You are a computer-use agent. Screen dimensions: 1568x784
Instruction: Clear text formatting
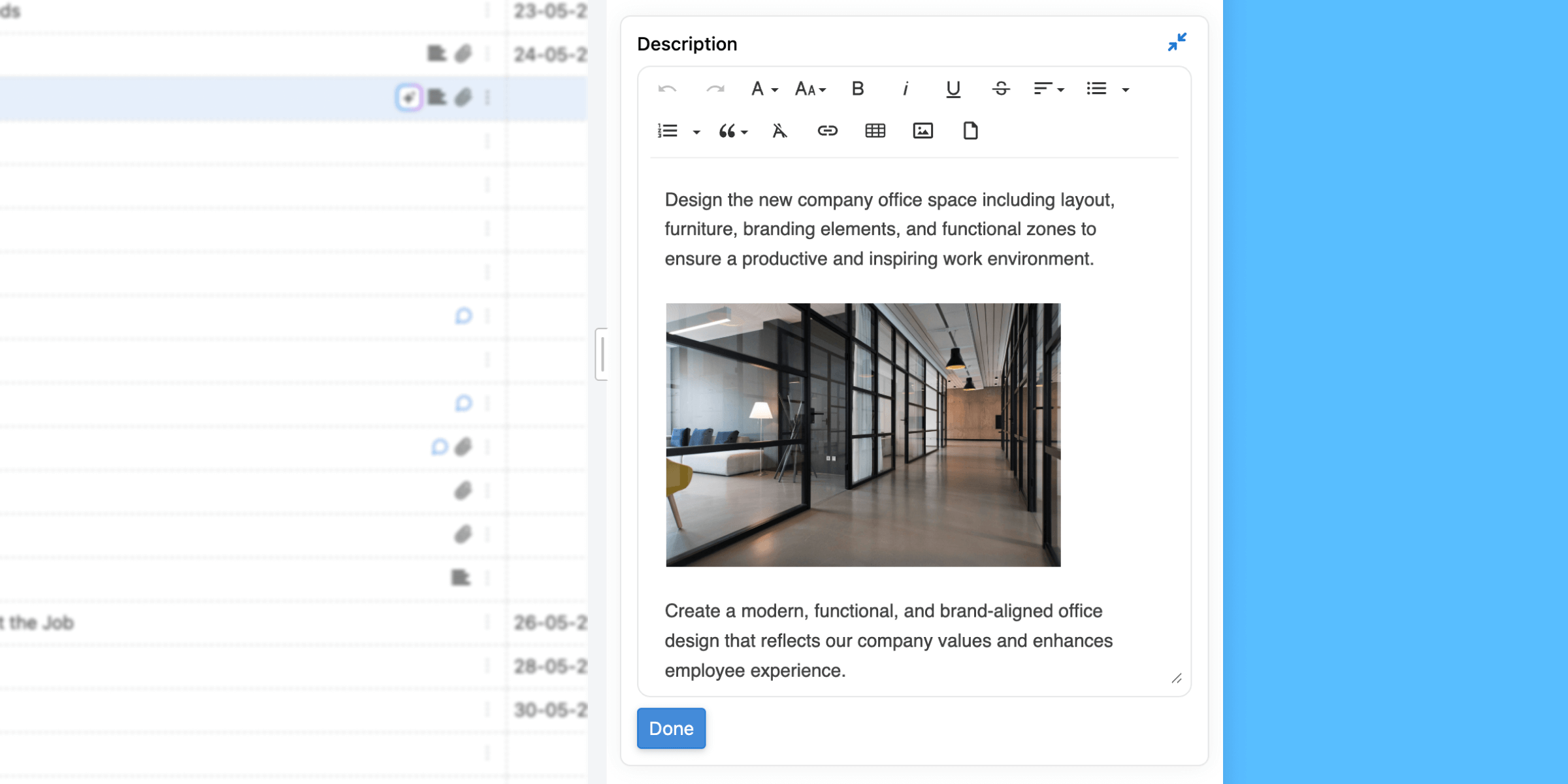779,131
